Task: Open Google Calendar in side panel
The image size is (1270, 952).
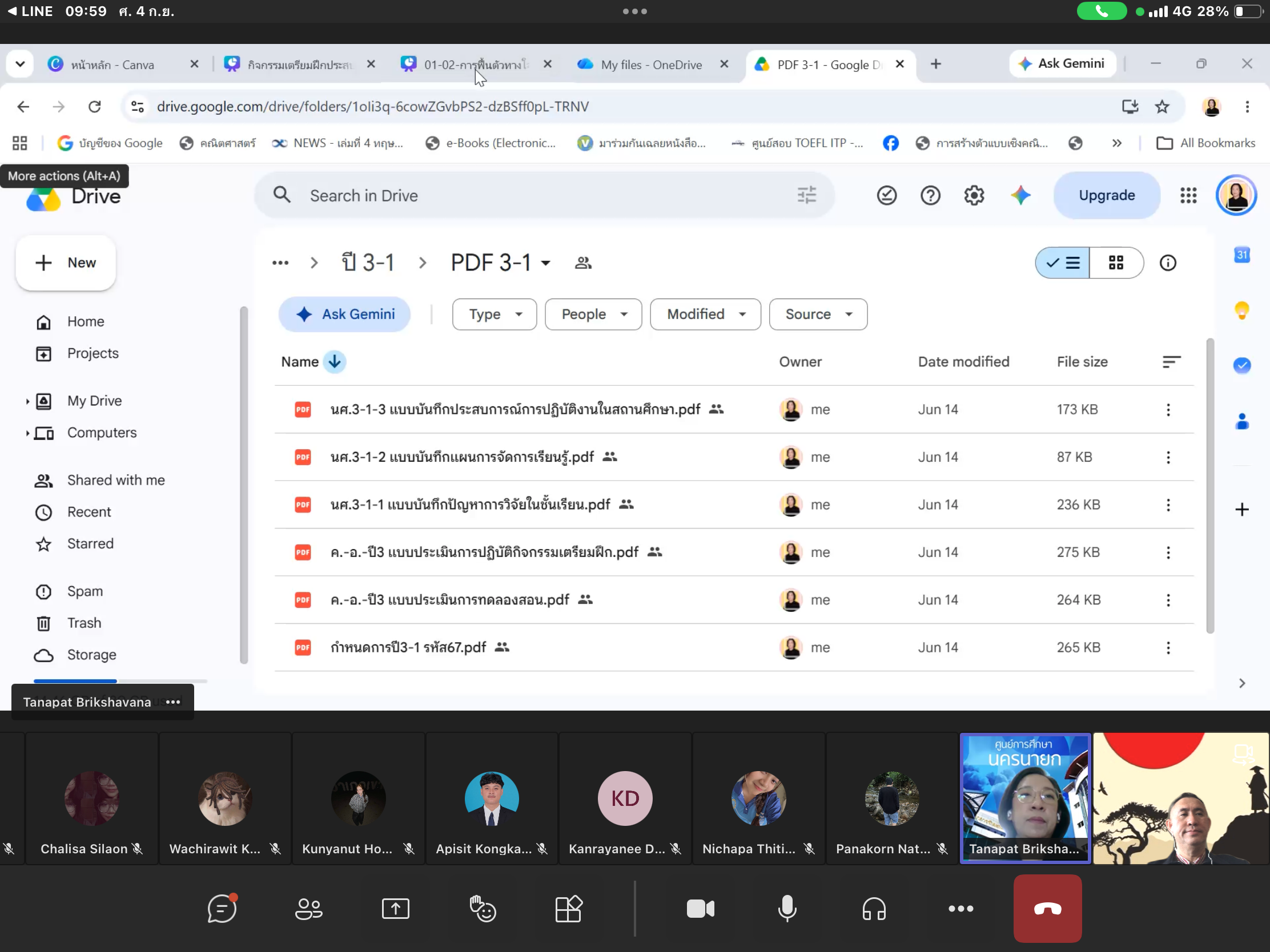Action: tap(1241, 255)
